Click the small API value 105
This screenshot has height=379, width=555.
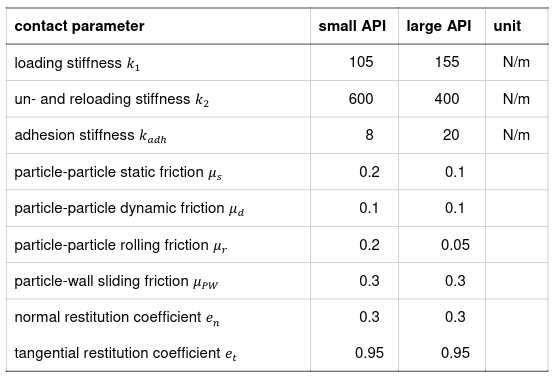coord(361,62)
